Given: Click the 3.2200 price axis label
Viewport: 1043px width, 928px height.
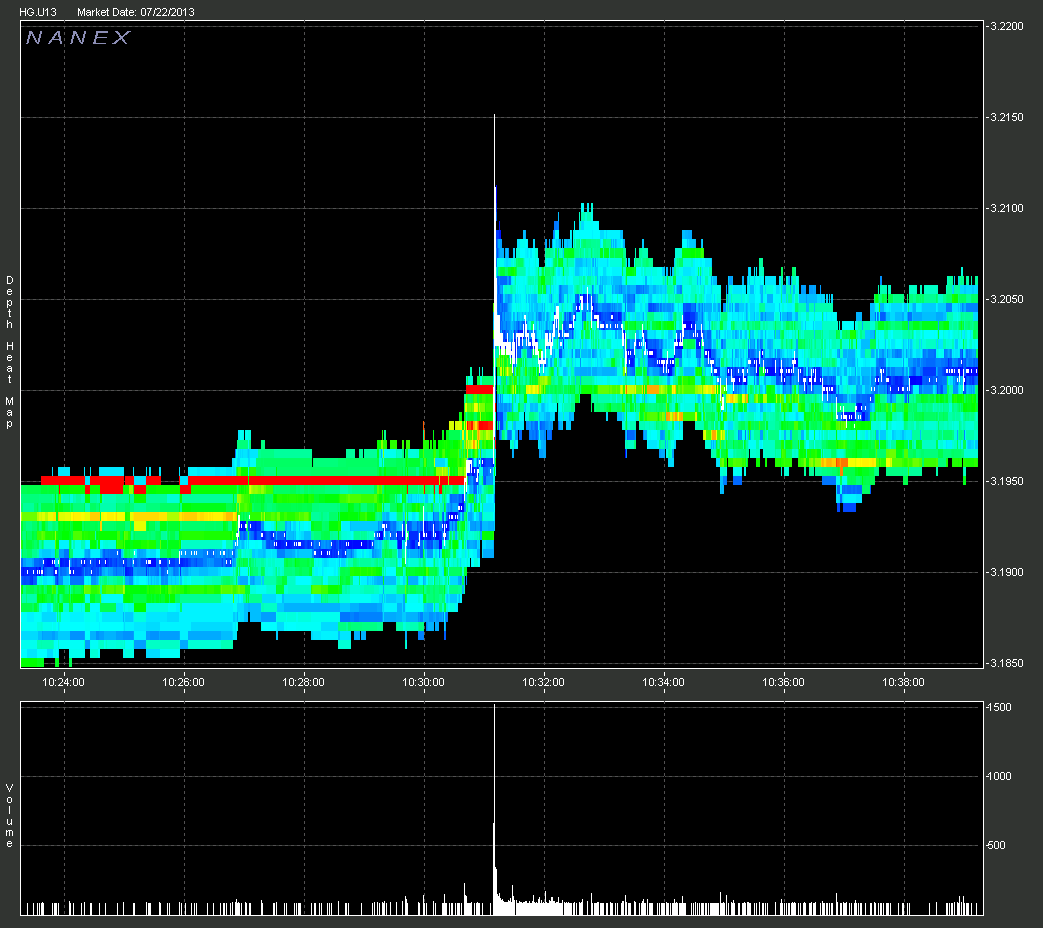Looking at the screenshot, I should (x=1006, y=27).
